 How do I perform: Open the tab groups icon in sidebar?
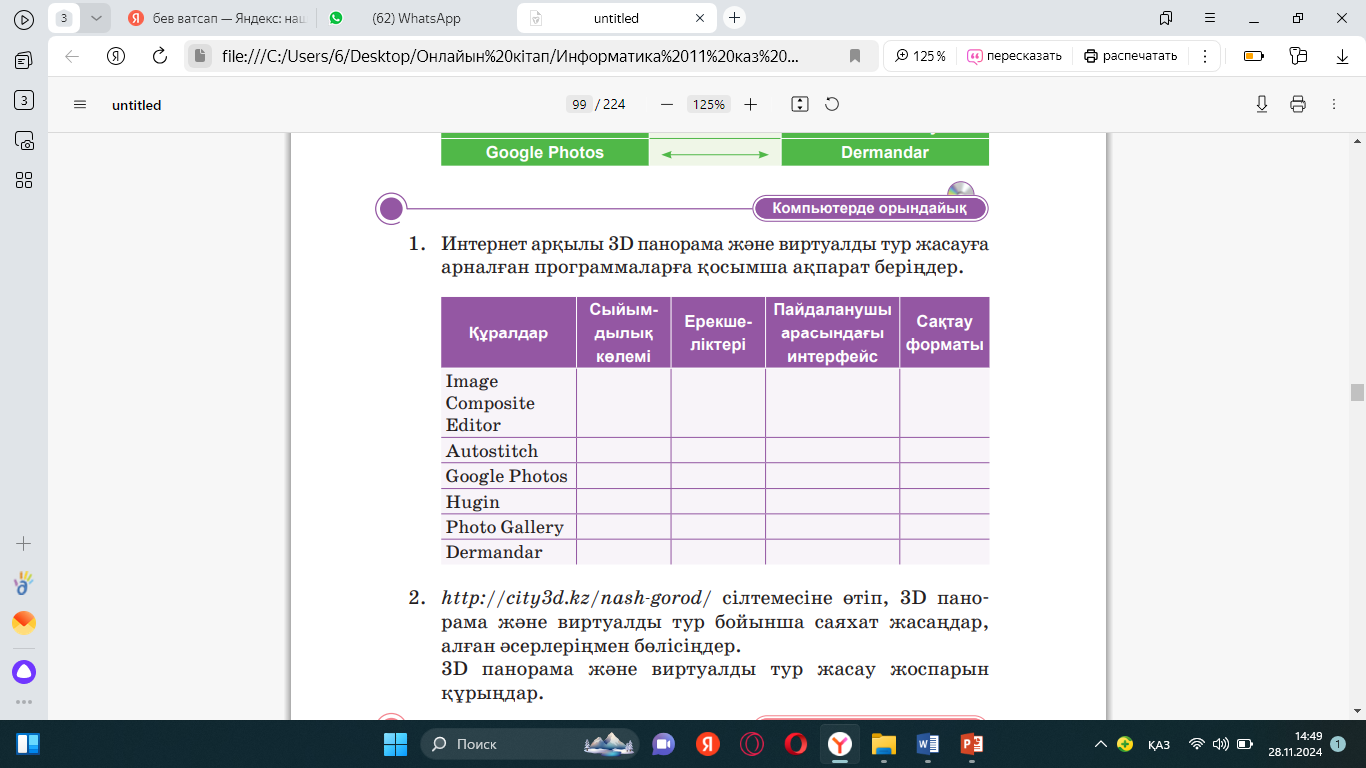click(24, 61)
